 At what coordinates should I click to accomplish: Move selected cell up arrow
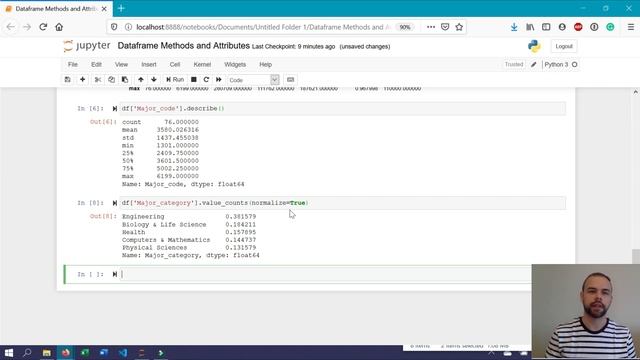pos(141,80)
